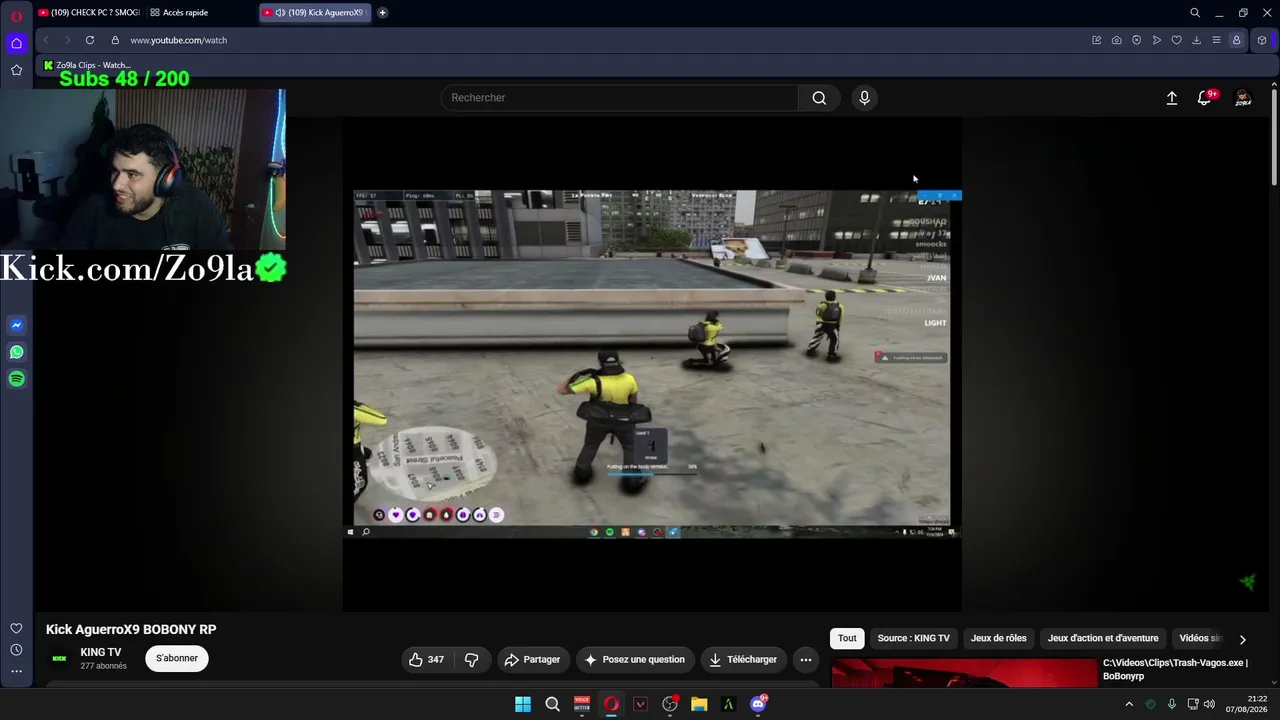Open the bookmarks star in Opera sidebar
This screenshot has height=720, width=1280.
click(x=16, y=70)
